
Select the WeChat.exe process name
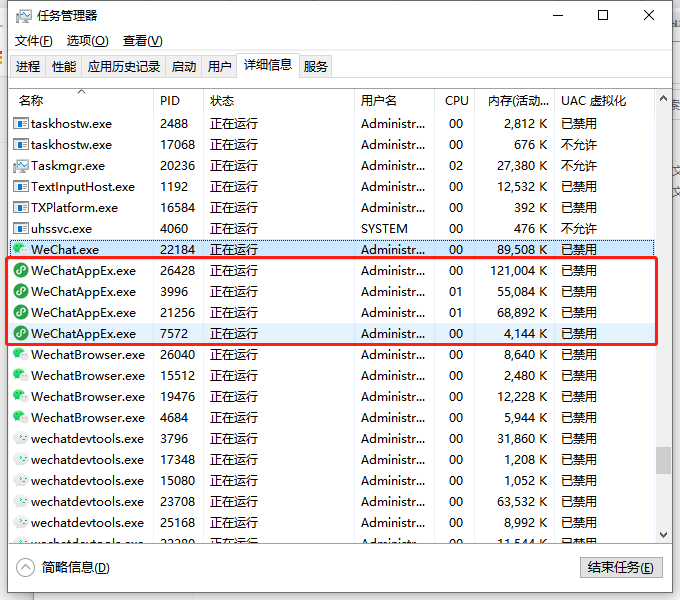pos(65,250)
